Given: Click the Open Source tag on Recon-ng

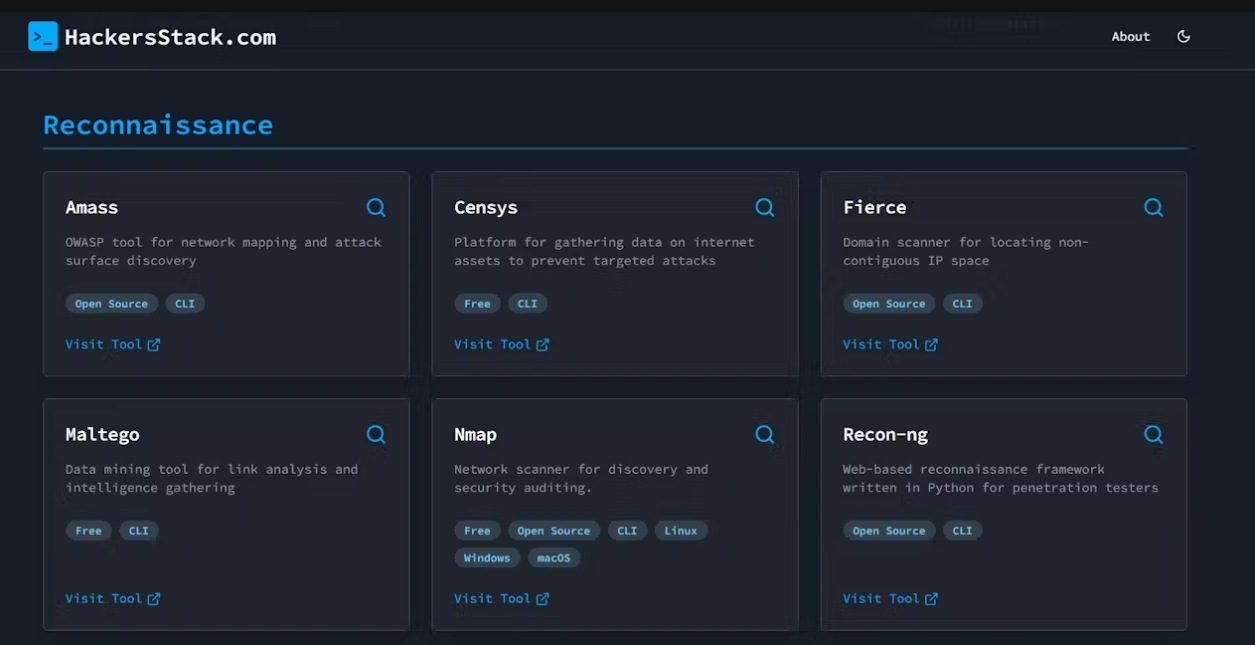Looking at the screenshot, I should 889,531.
